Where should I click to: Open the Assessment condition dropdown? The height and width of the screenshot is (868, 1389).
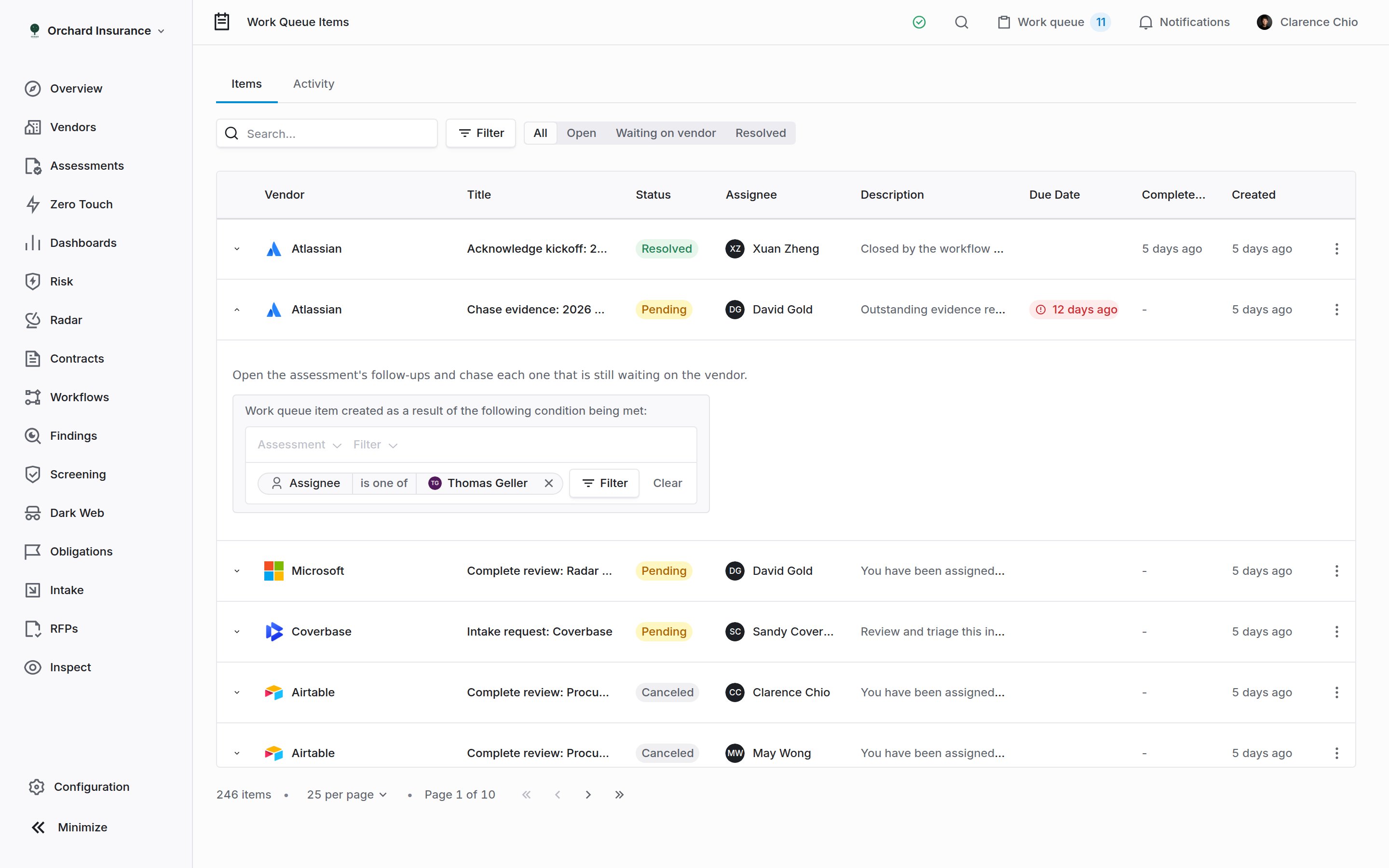pyautogui.click(x=299, y=445)
